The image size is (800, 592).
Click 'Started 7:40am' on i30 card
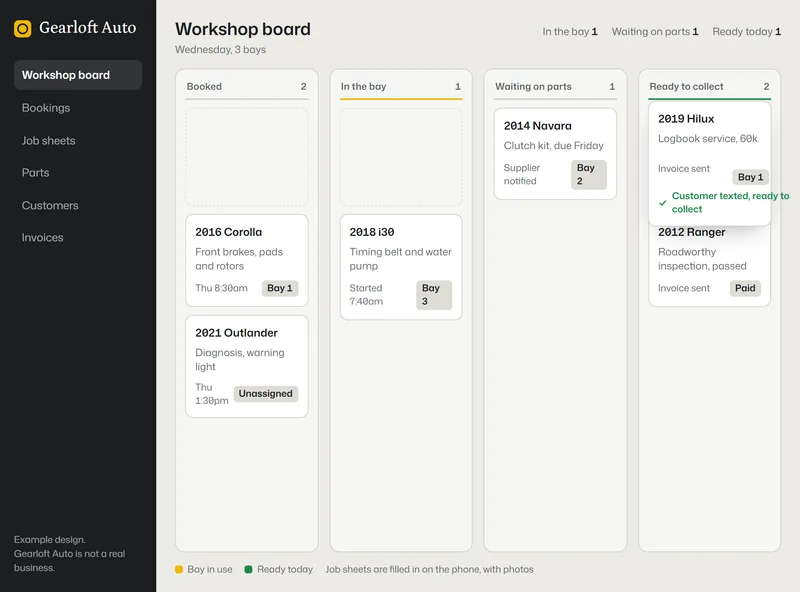(366, 294)
